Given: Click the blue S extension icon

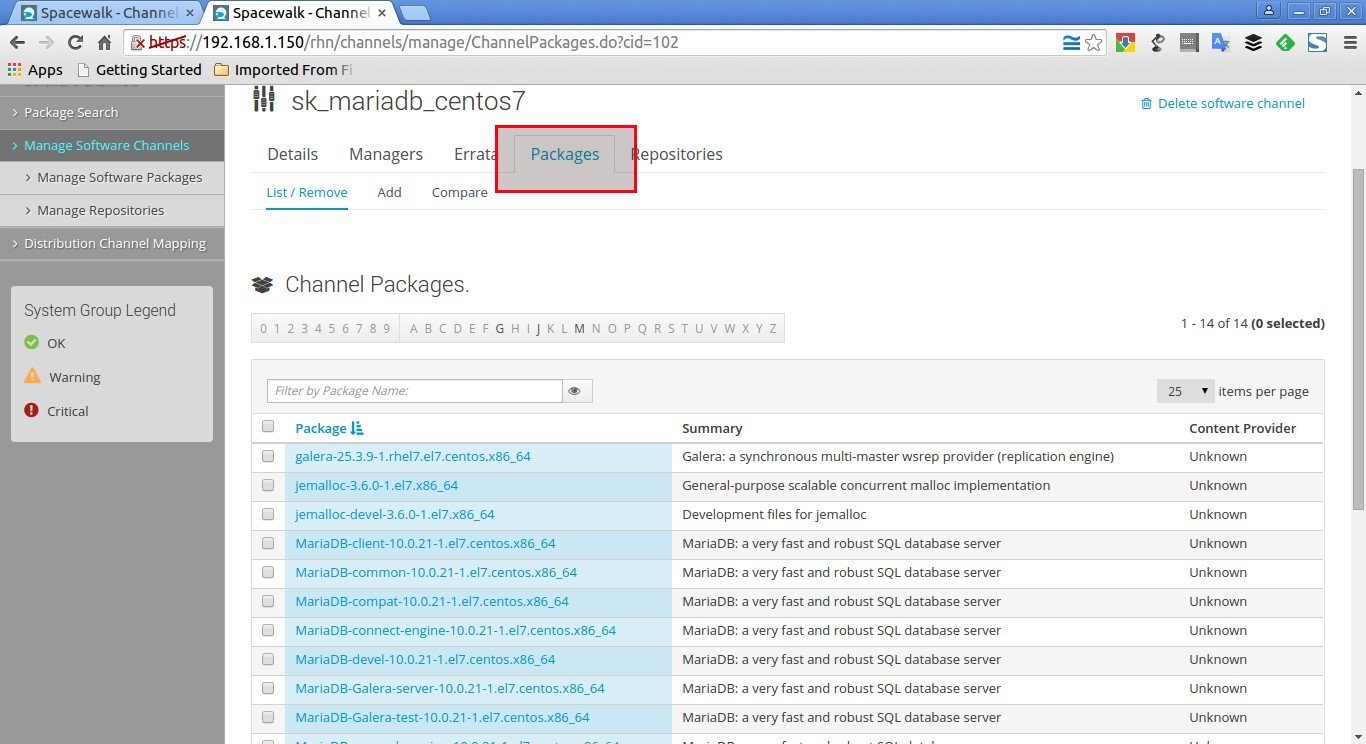Looking at the screenshot, I should click(1317, 43).
